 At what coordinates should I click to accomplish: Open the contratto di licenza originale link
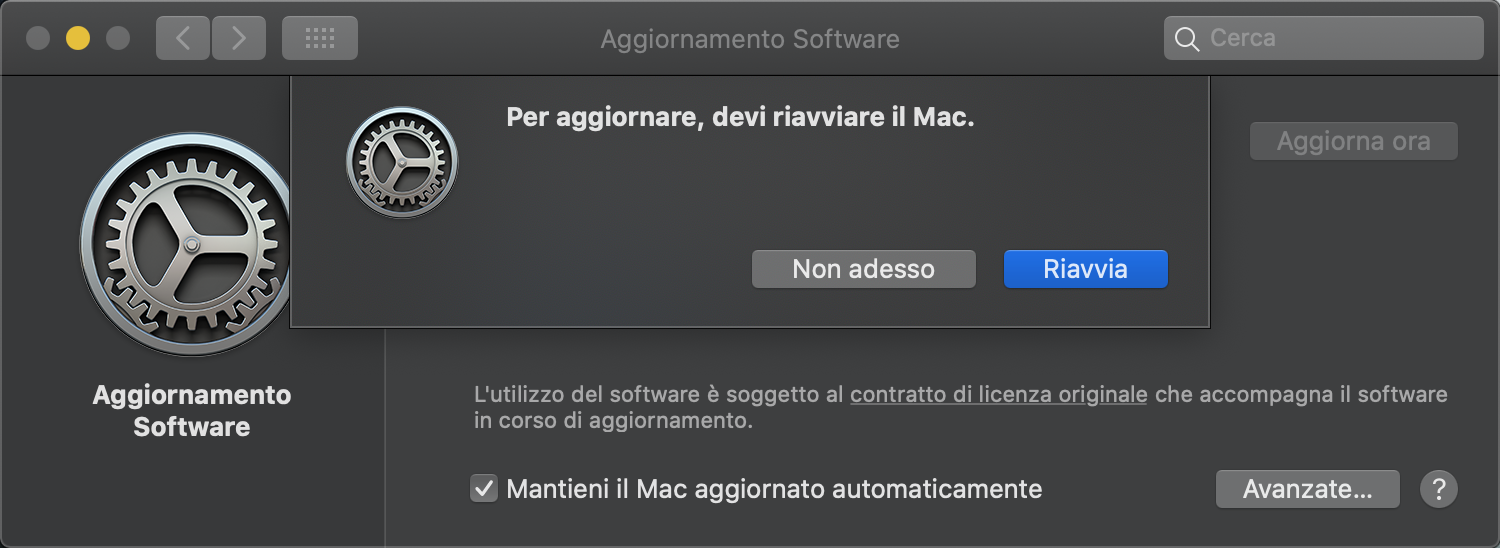click(x=998, y=395)
